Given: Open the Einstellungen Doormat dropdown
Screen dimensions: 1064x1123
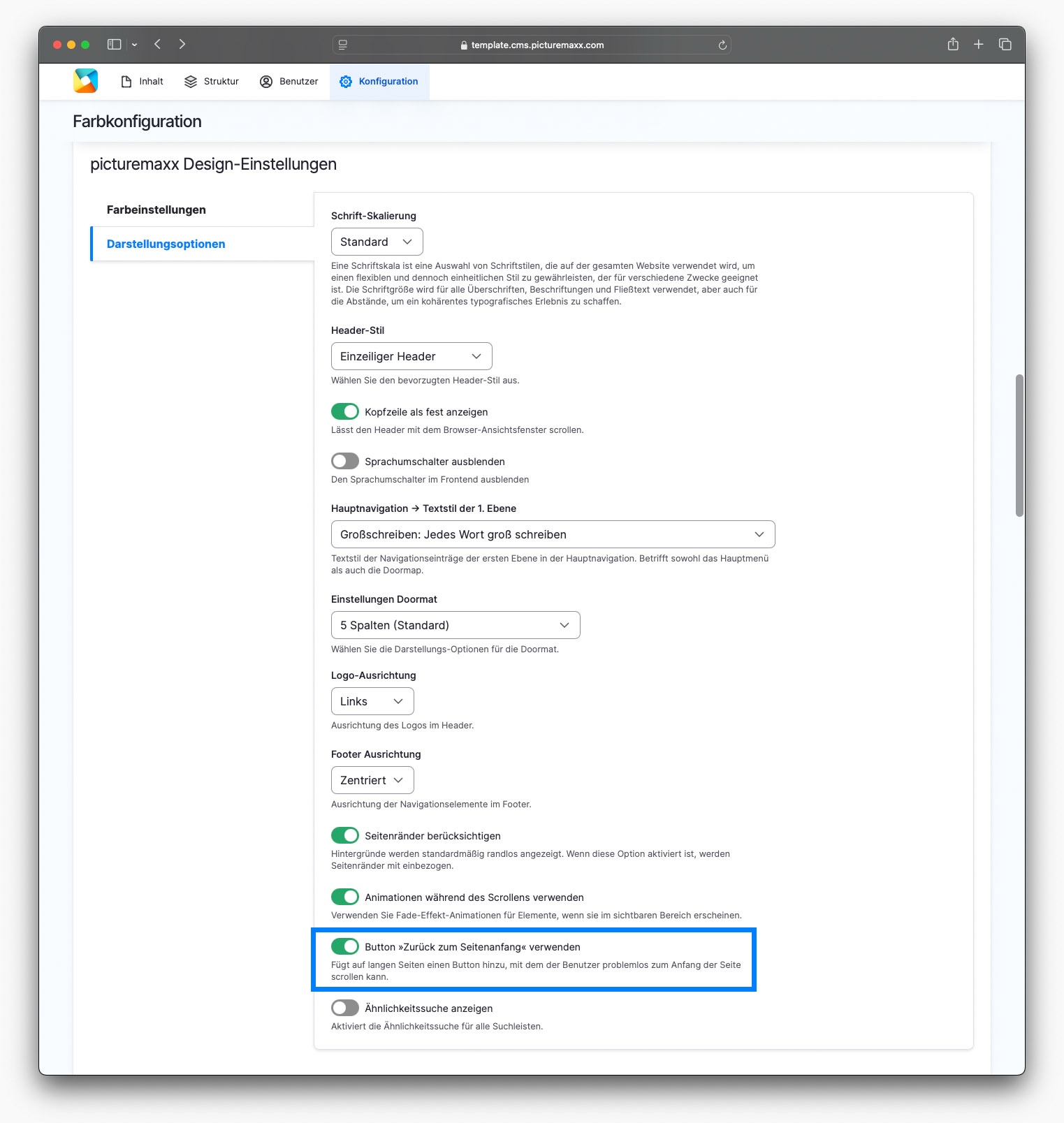Looking at the screenshot, I should (x=456, y=625).
